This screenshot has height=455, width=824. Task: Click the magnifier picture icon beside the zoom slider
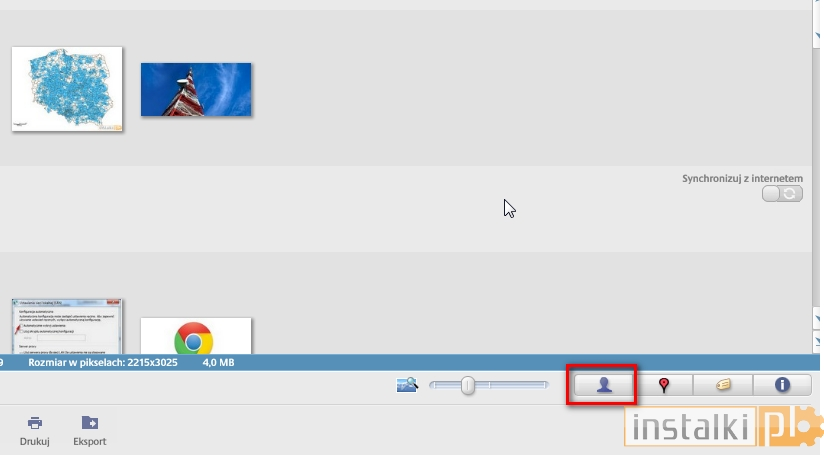coord(407,385)
